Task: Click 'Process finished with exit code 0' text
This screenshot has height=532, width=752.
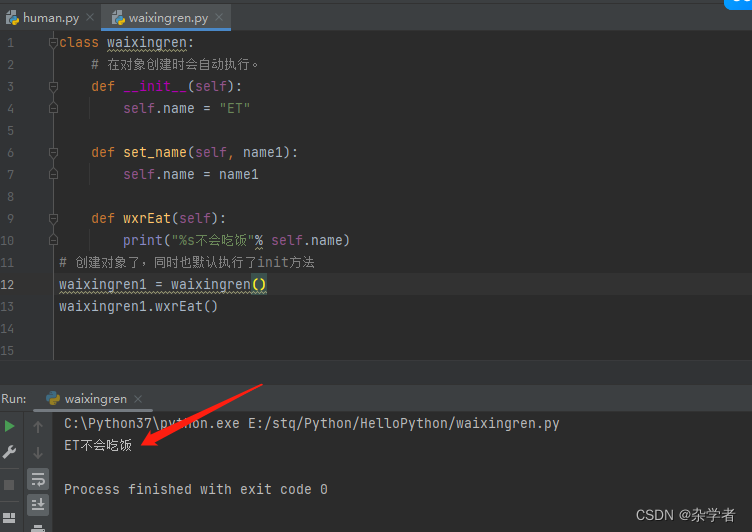Action: pos(196,490)
